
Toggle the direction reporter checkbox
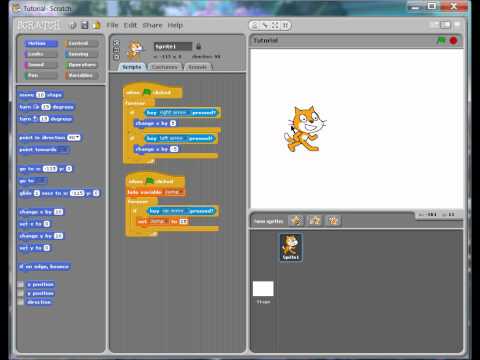21,302
